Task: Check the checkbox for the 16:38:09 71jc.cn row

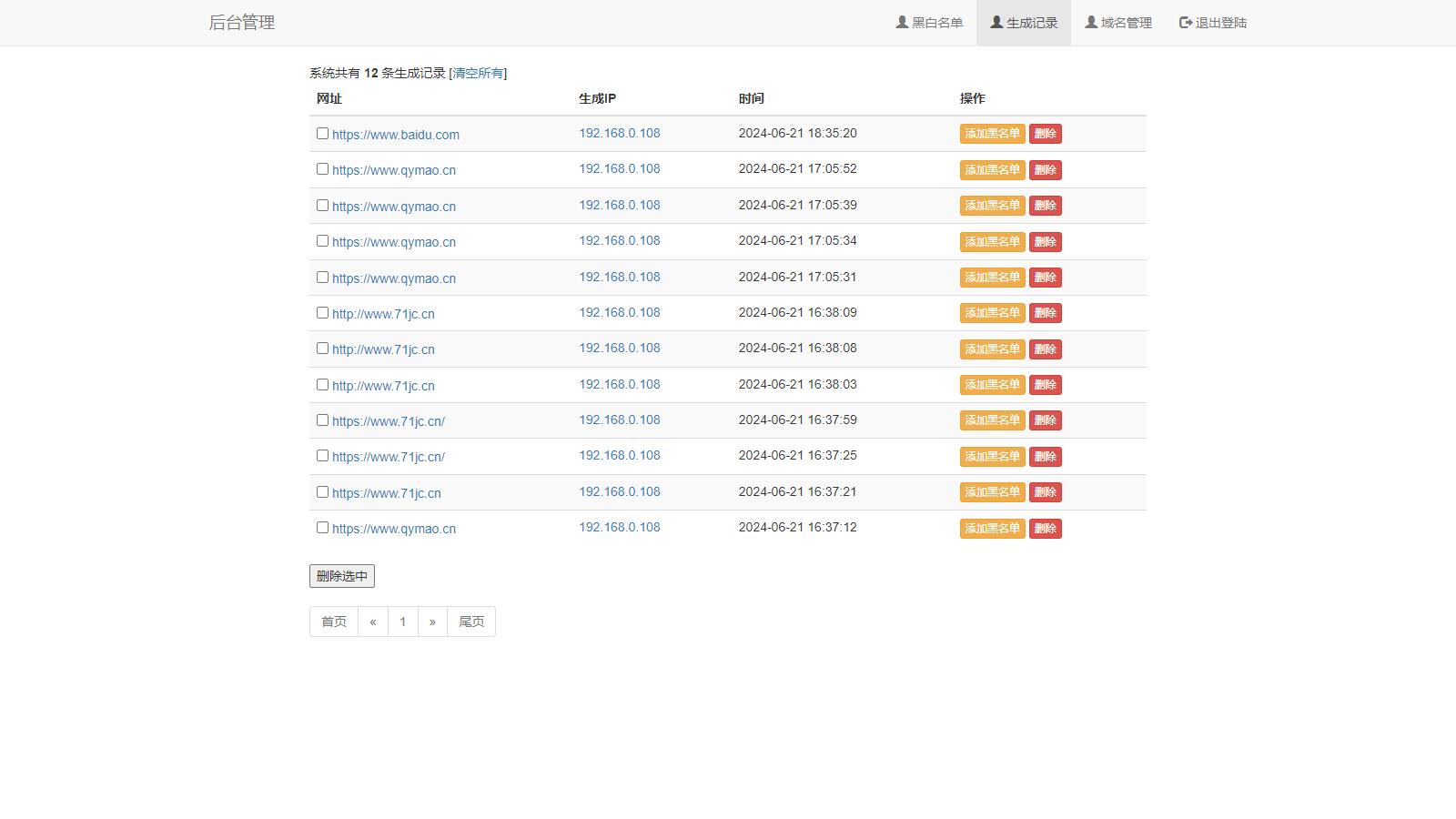Action: [322, 312]
